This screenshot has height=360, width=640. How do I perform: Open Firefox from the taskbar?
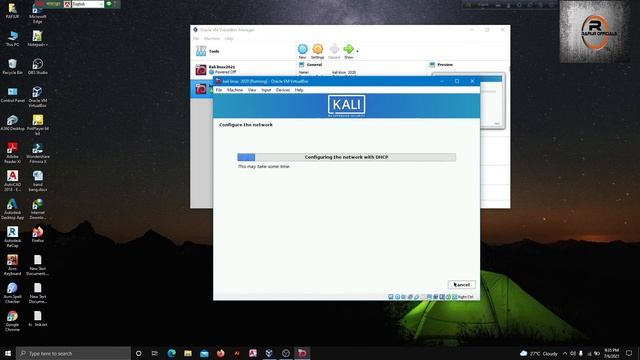click(220, 353)
